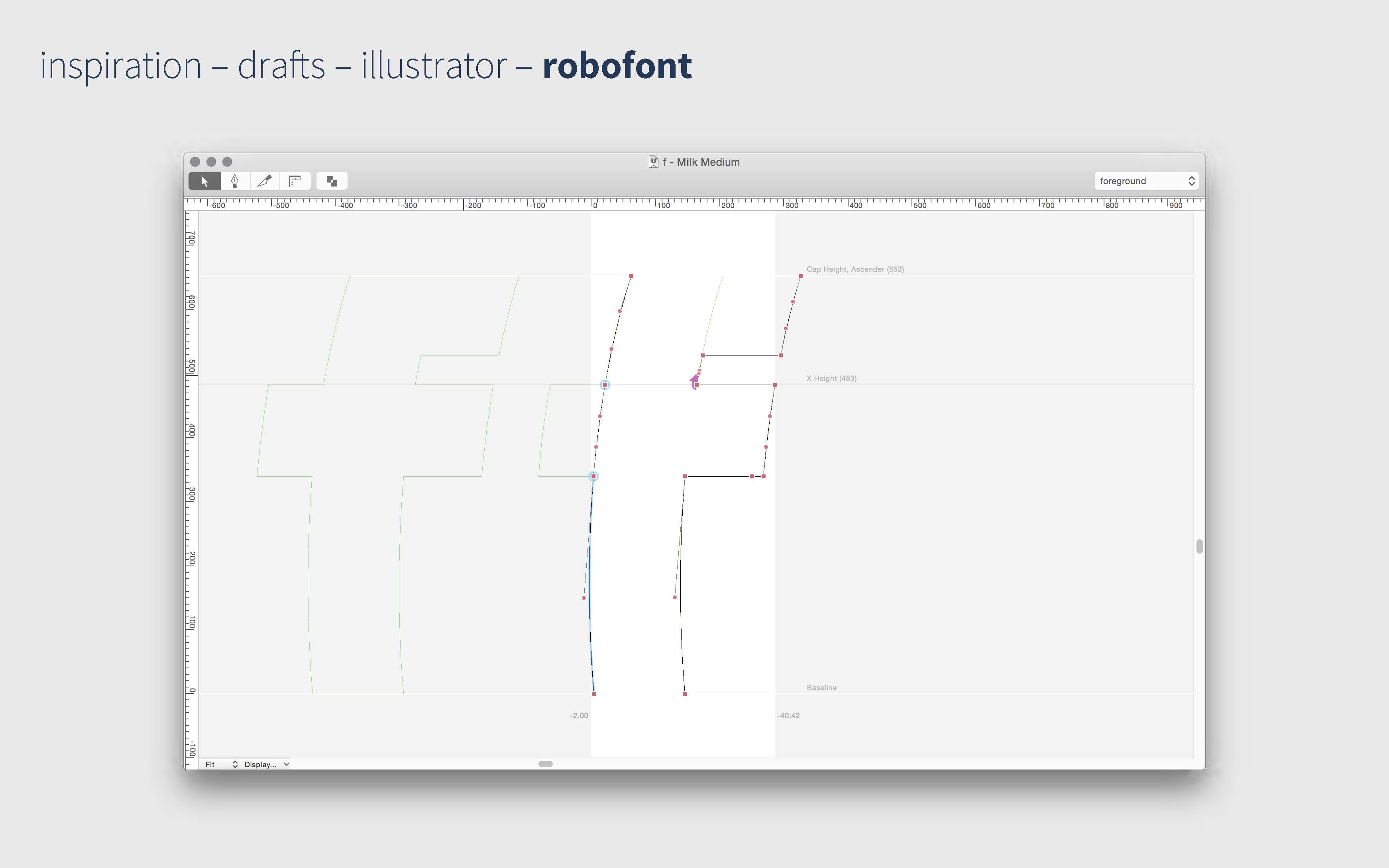Select the bottom-left baseline corner point
1389x868 pixels.
click(594, 694)
